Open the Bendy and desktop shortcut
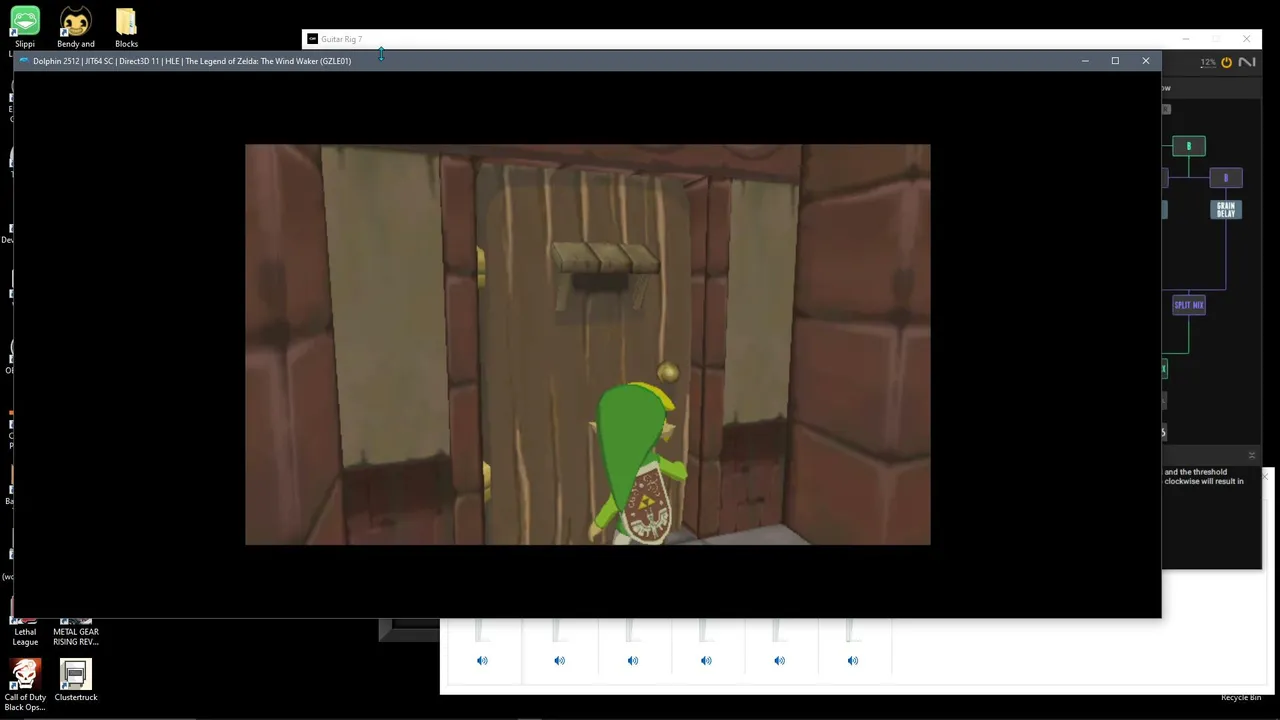The height and width of the screenshot is (720, 1280). pos(75,27)
